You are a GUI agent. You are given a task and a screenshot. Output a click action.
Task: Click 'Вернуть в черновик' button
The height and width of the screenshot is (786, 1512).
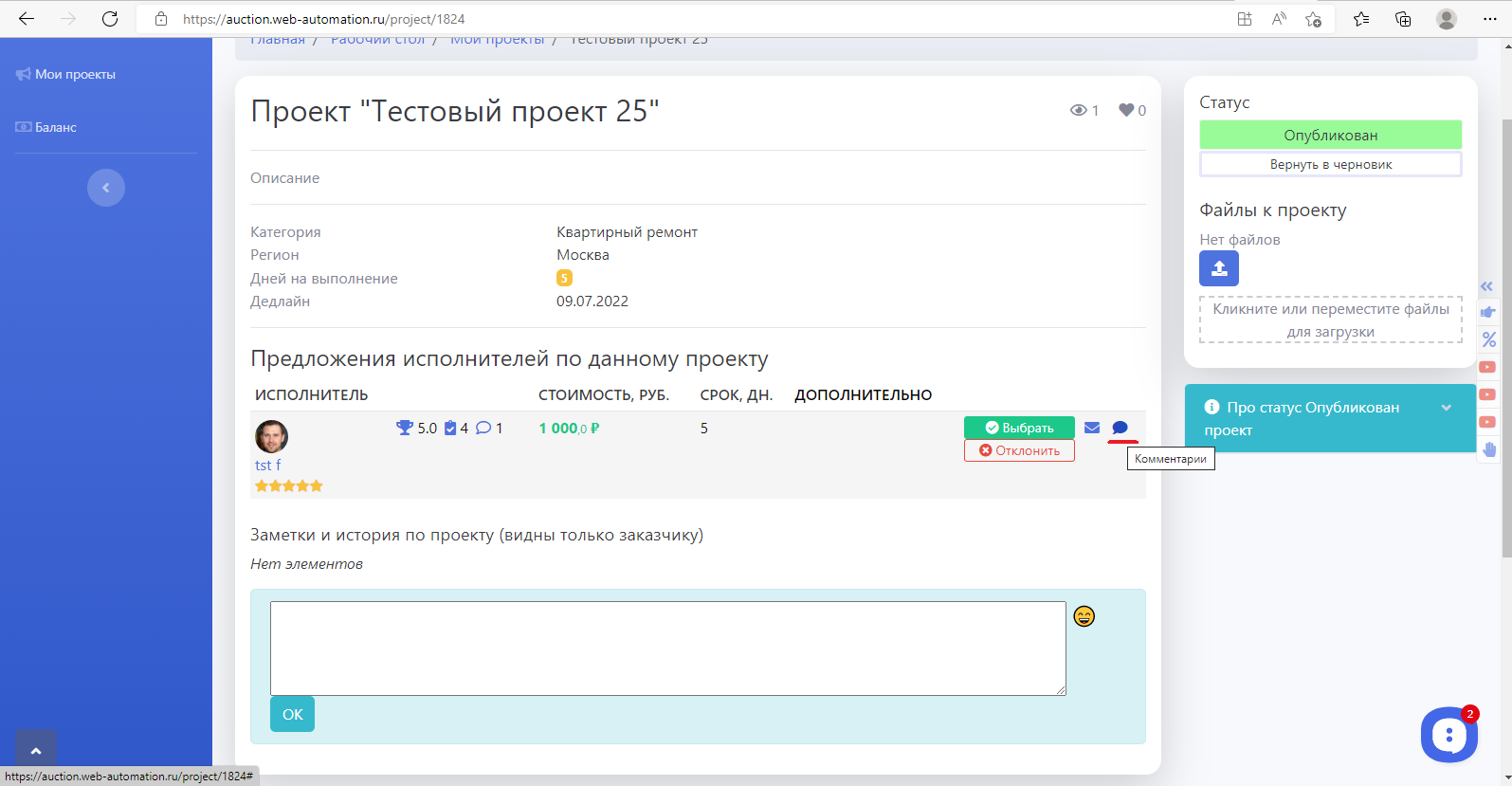click(x=1330, y=164)
